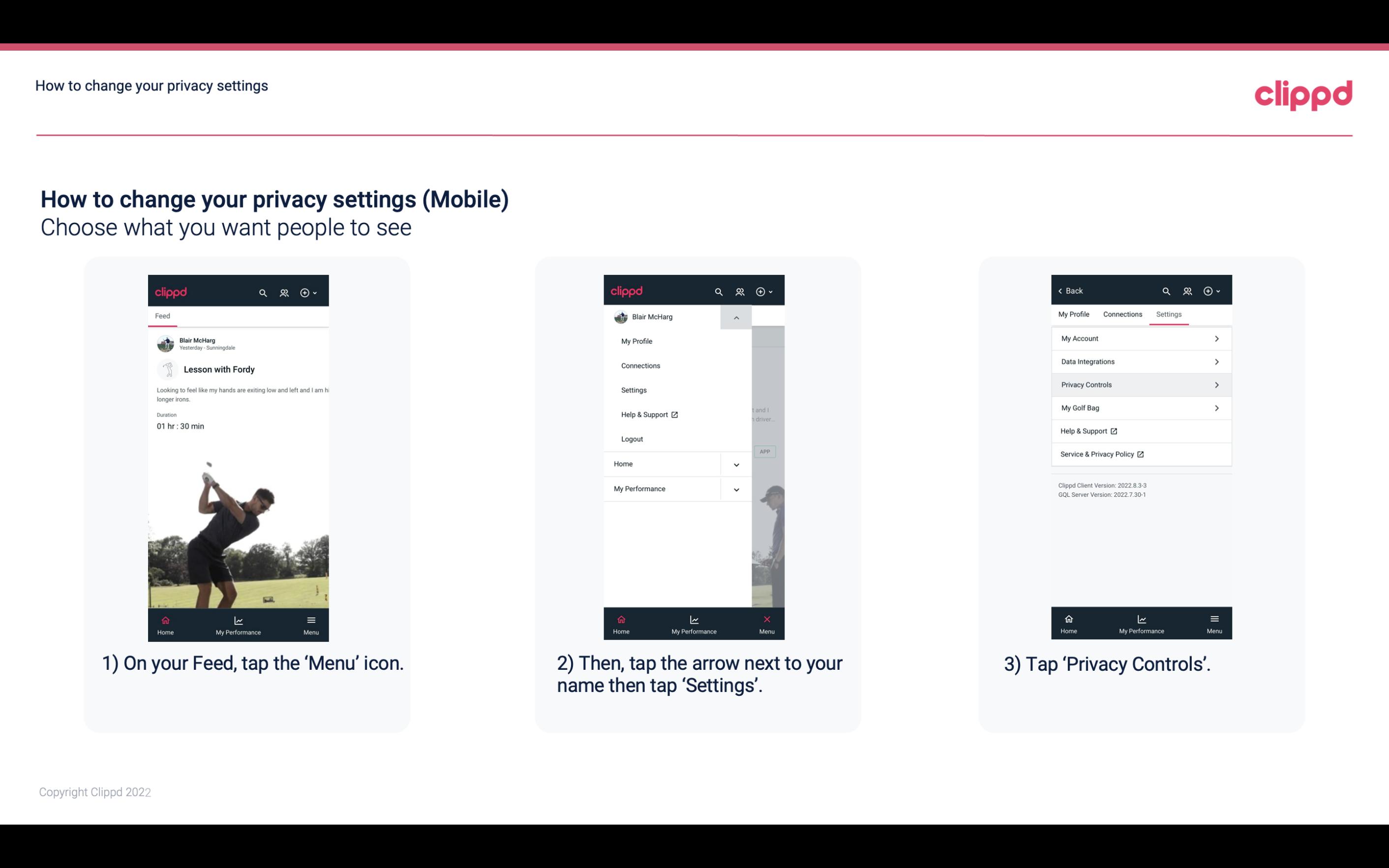Viewport: 1389px width, 868px height.
Task: Toggle the close X icon in step 2 nav
Action: point(766,618)
